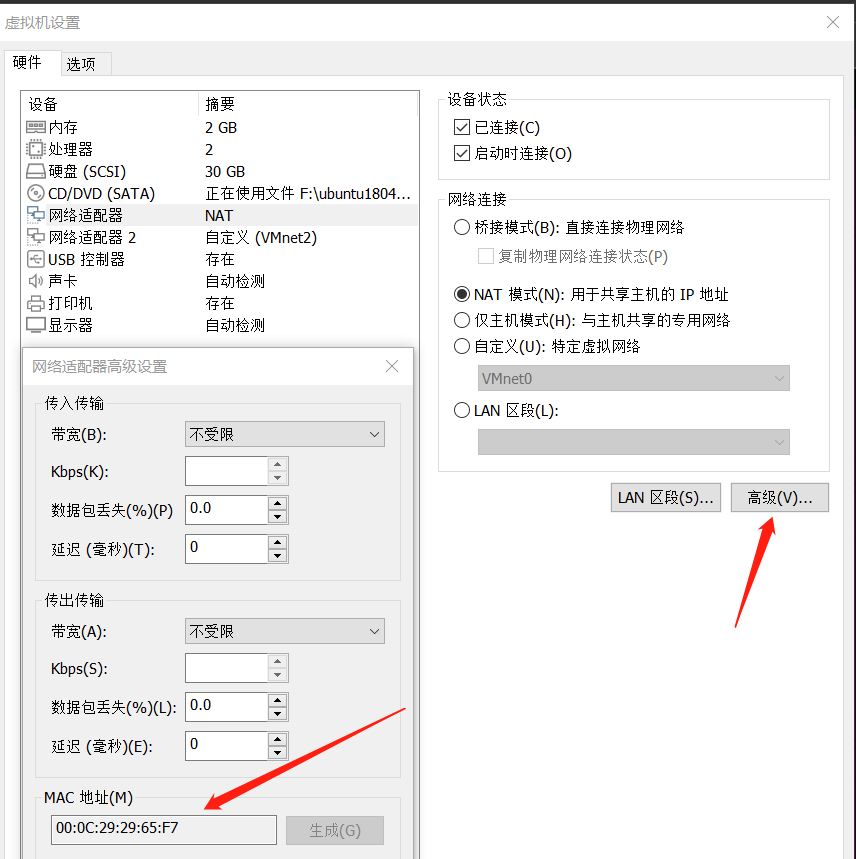Select the 内存 memory device icon
Screen dimensions: 856x859
click(x=36, y=127)
